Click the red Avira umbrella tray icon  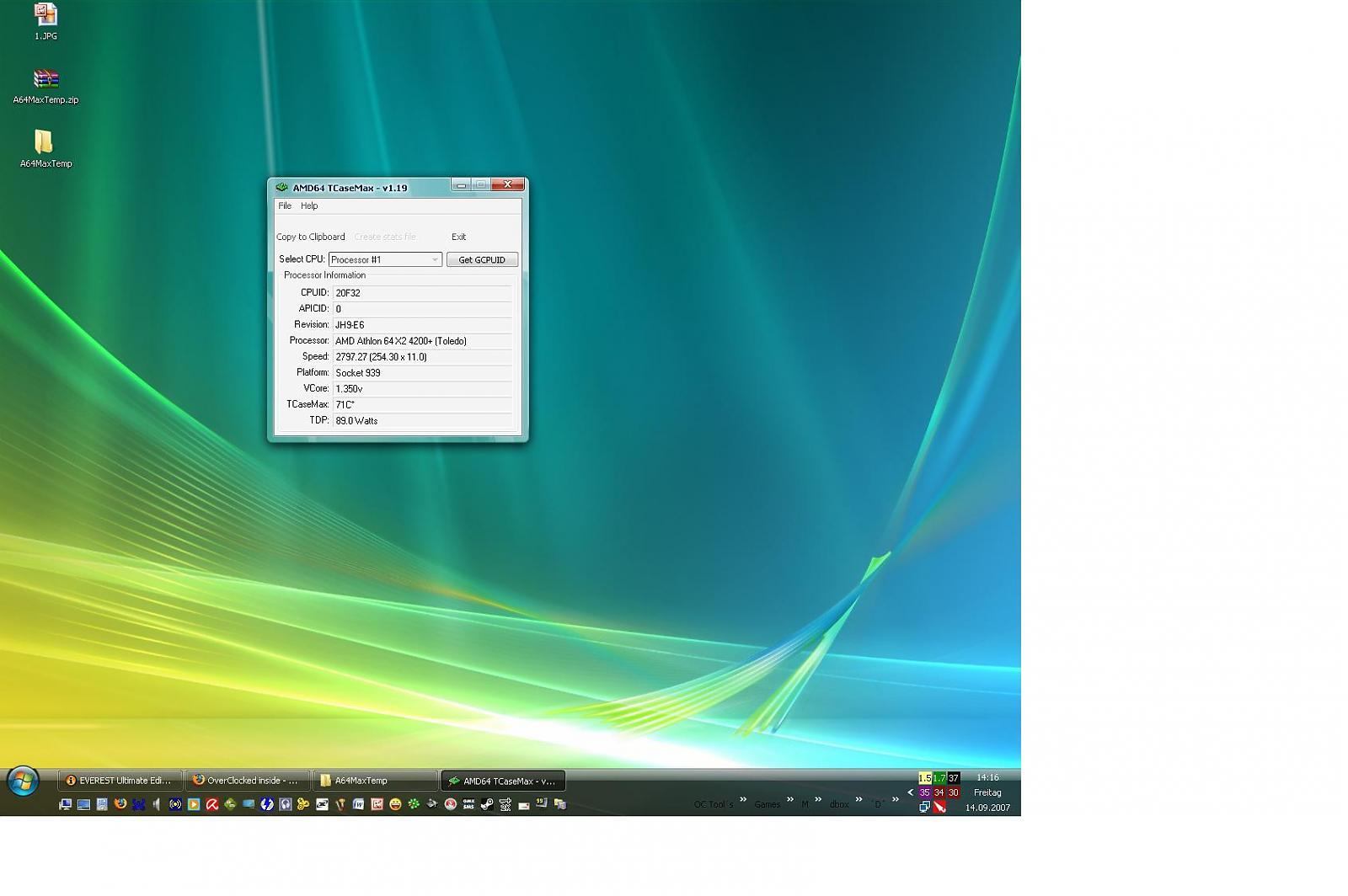pos(939,807)
